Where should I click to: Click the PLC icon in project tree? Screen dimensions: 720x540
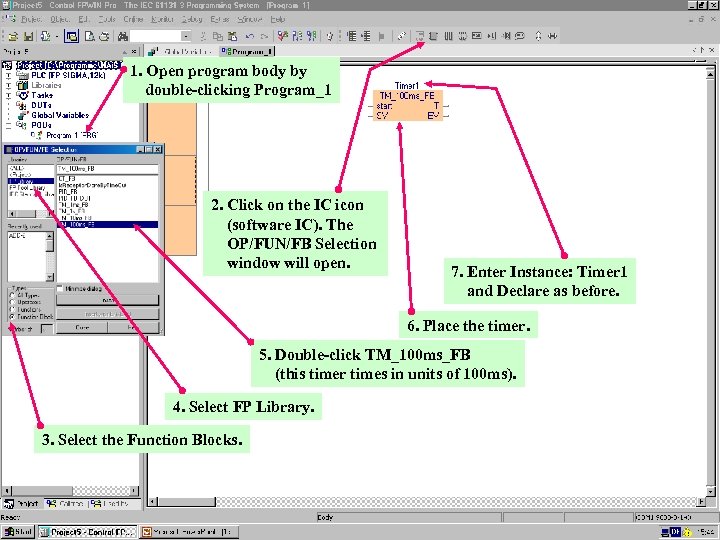click(x=22, y=75)
